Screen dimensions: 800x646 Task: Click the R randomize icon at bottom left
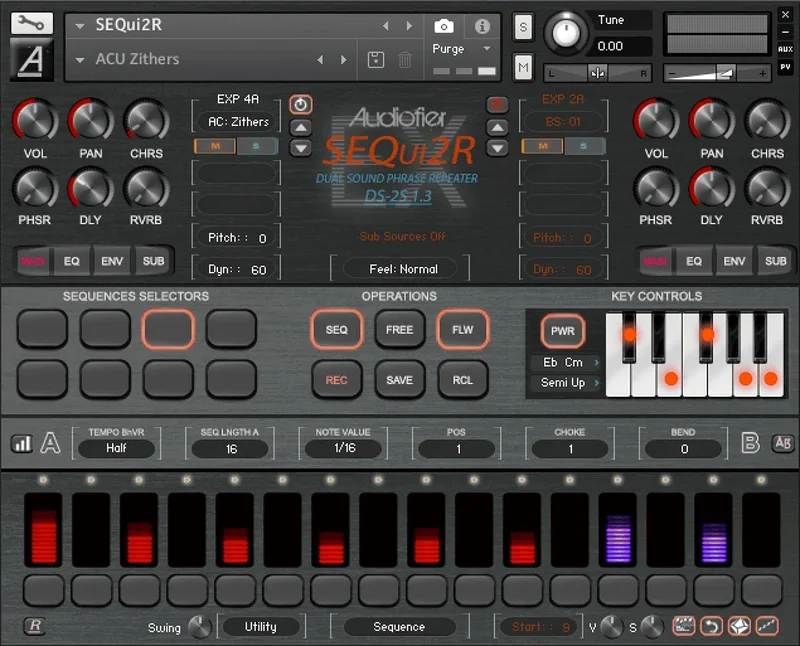click(35, 626)
